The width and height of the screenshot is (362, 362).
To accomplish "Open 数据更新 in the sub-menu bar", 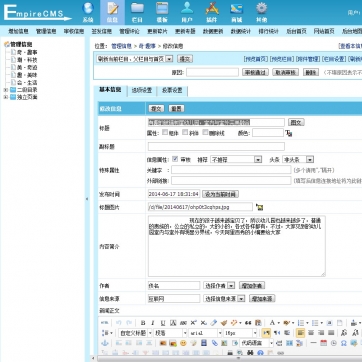I will pyautogui.click(x=213, y=31).
